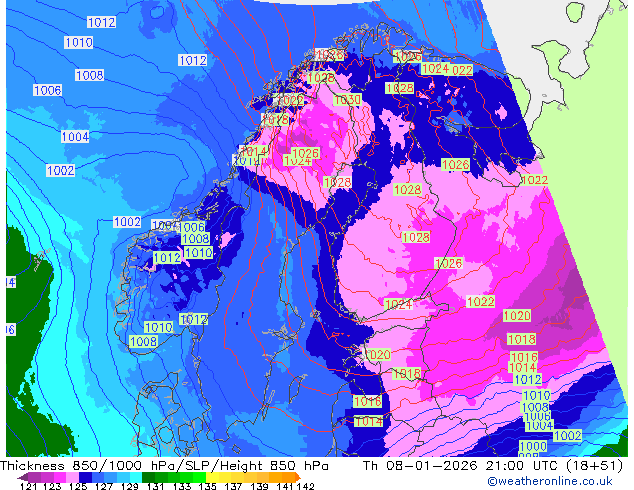Pick the bright yellow legend swatch above 135
This screenshot has height=490, width=634.
click(x=212, y=477)
